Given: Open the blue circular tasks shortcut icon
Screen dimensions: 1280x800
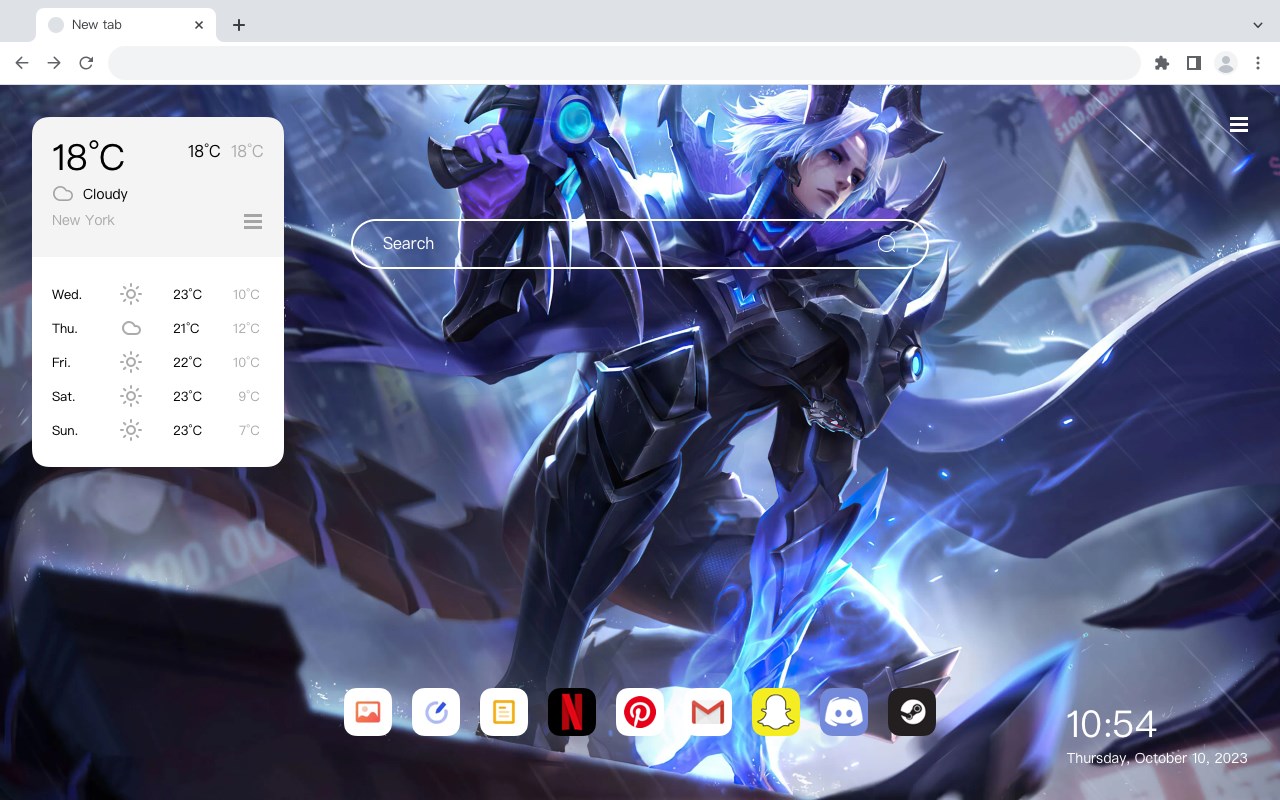Looking at the screenshot, I should (x=436, y=712).
